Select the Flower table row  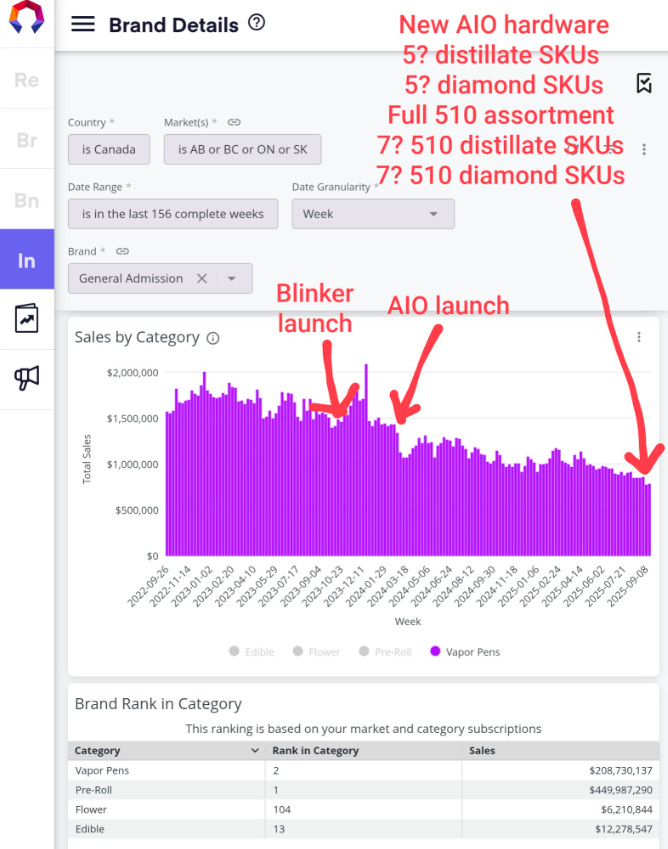point(363,809)
